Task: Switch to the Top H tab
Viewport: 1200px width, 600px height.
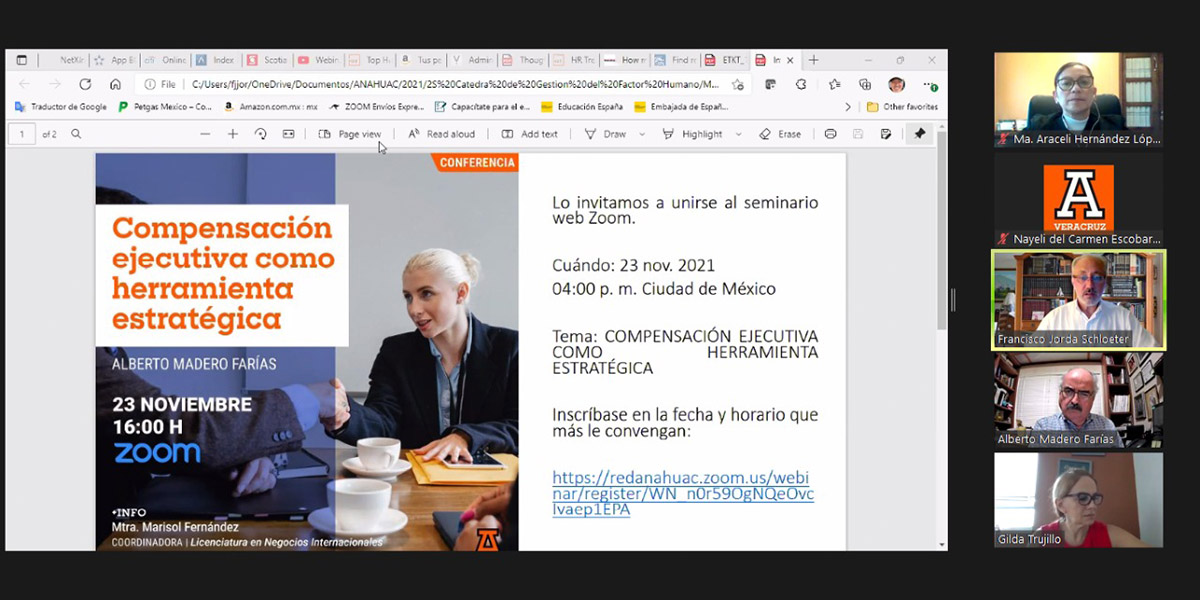Action: [369, 60]
